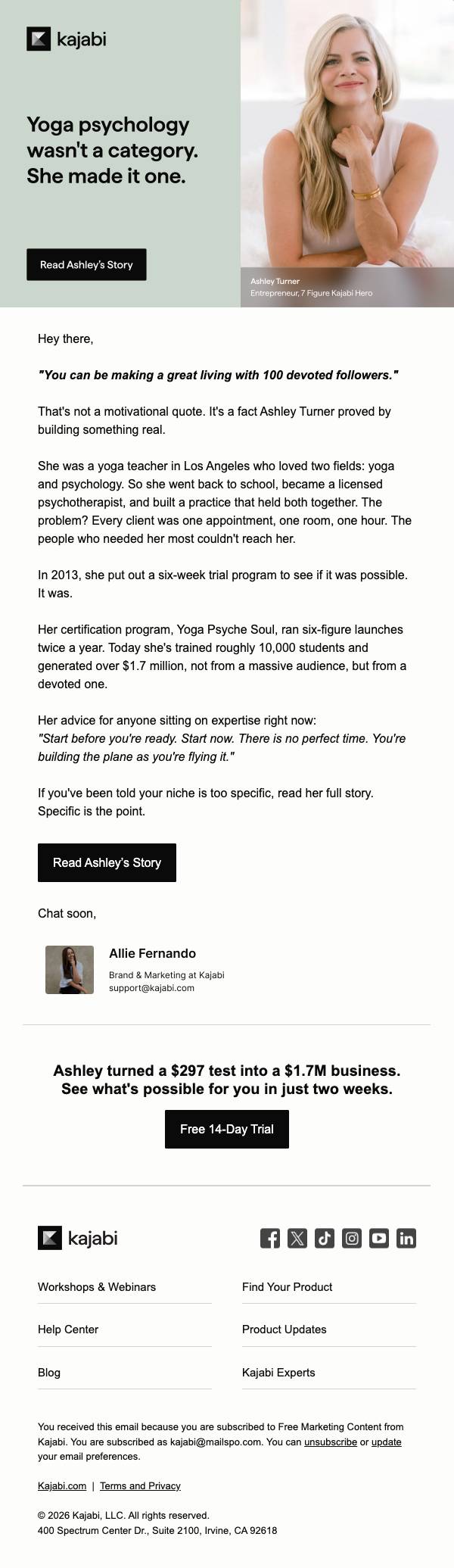Click the Kajabi logo in the header
The height and width of the screenshot is (1568, 454).
(67, 39)
